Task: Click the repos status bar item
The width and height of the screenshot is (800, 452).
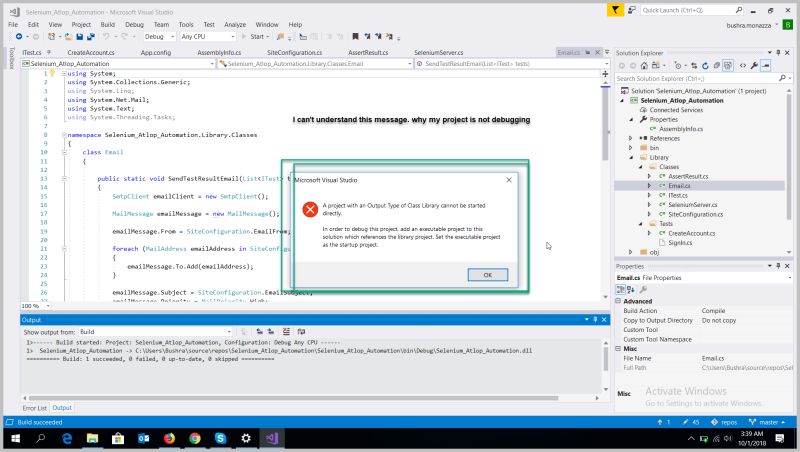Action: [x=724, y=422]
